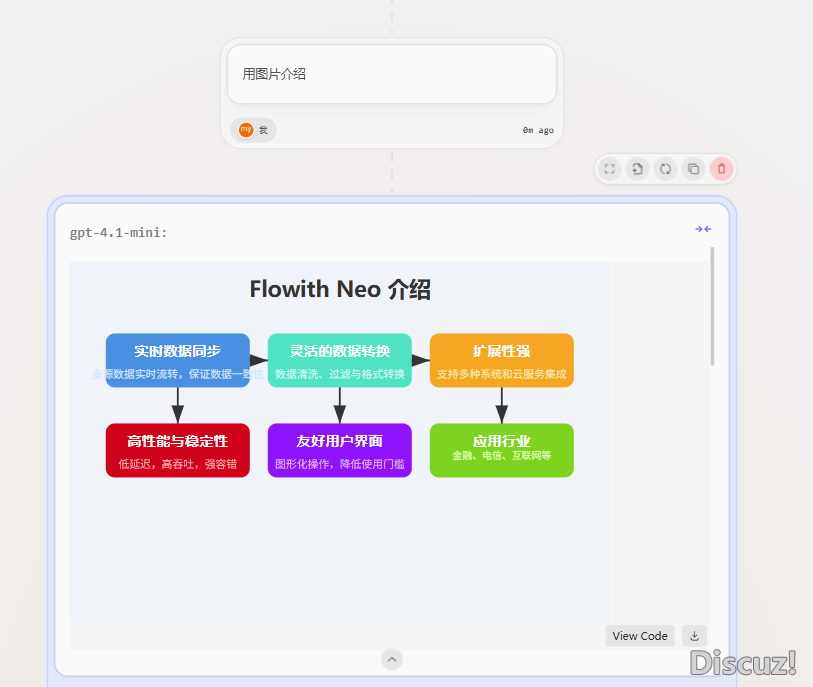Collapse the gpt-4.1-mini response card with the inward arrows icon

pyautogui.click(x=703, y=229)
